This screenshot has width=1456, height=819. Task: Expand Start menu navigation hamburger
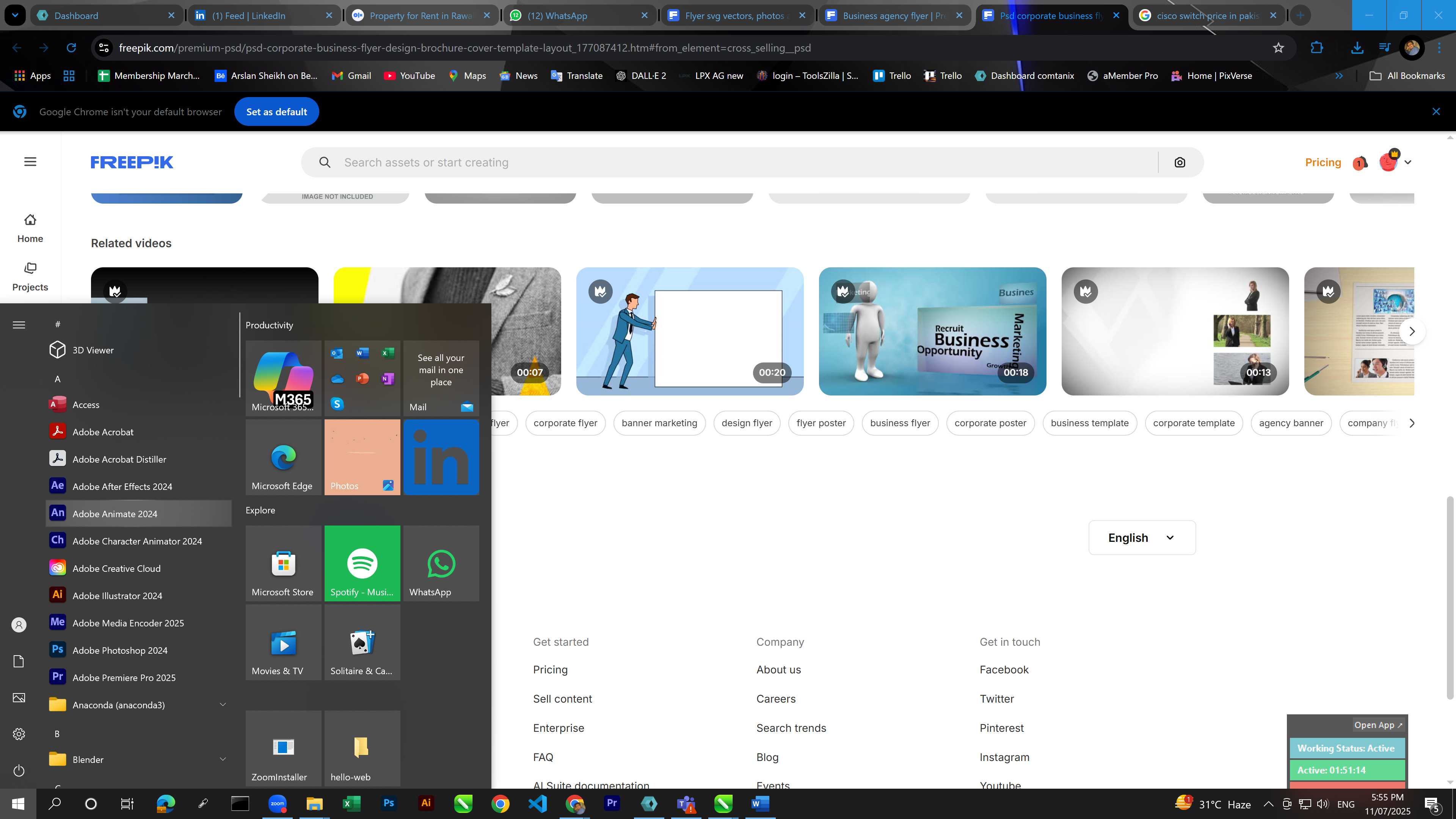pos(19,325)
